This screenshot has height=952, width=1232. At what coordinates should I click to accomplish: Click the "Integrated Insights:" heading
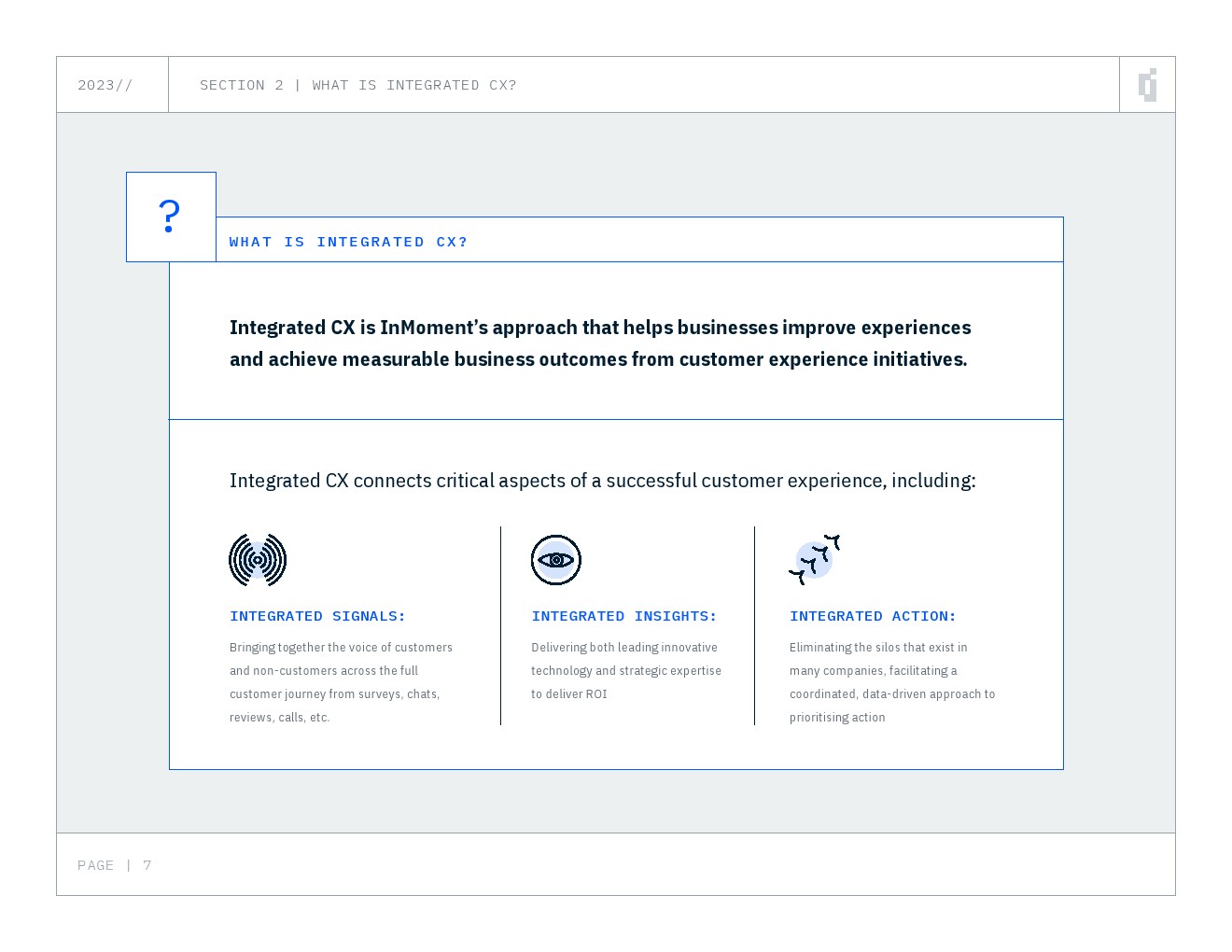623,616
